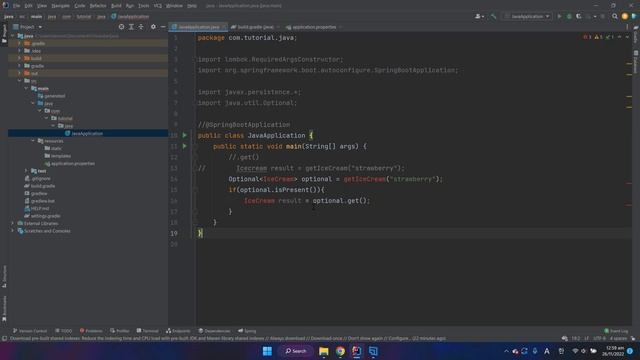This screenshot has width=640, height=360.
Task: Open the JavaApplication run configuration dropdown
Action: (x=527, y=16)
